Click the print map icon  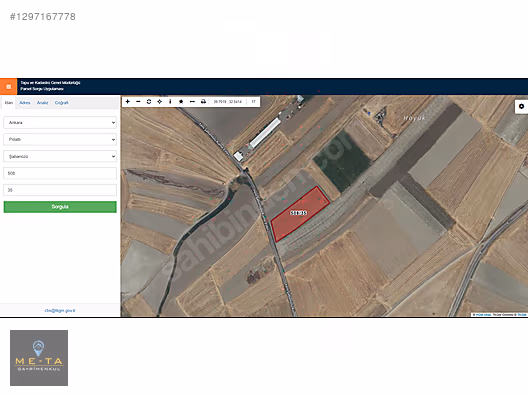(x=203, y=101)
